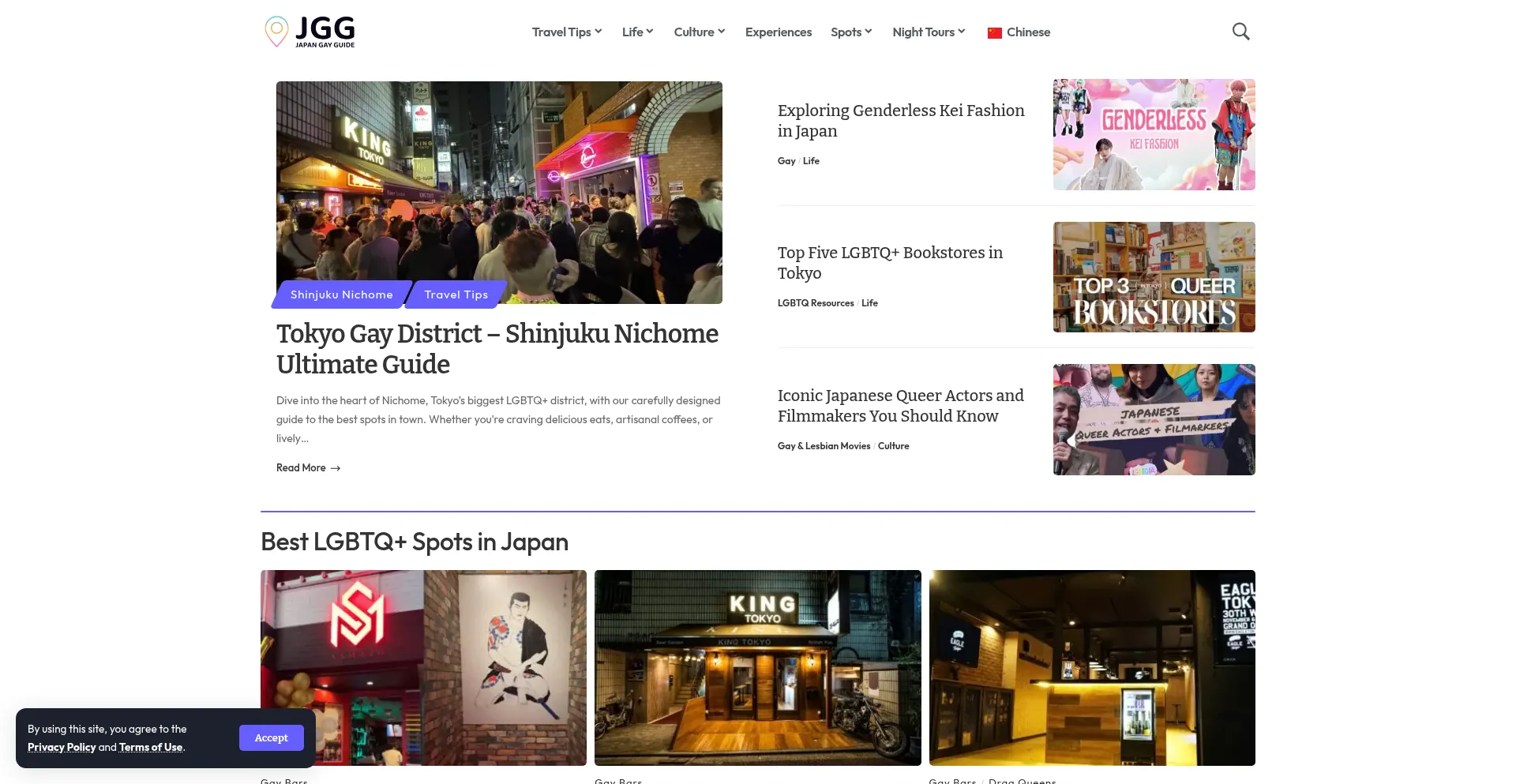Open the Queer Bookstores thumbnail image

point(1154,277)
